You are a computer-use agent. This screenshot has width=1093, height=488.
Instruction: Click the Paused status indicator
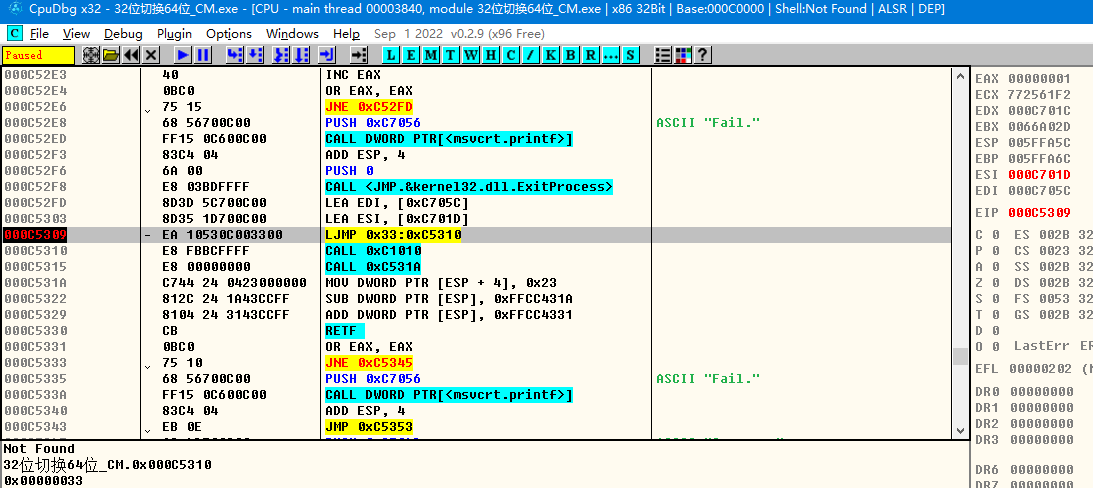click(x=38, y=56)
